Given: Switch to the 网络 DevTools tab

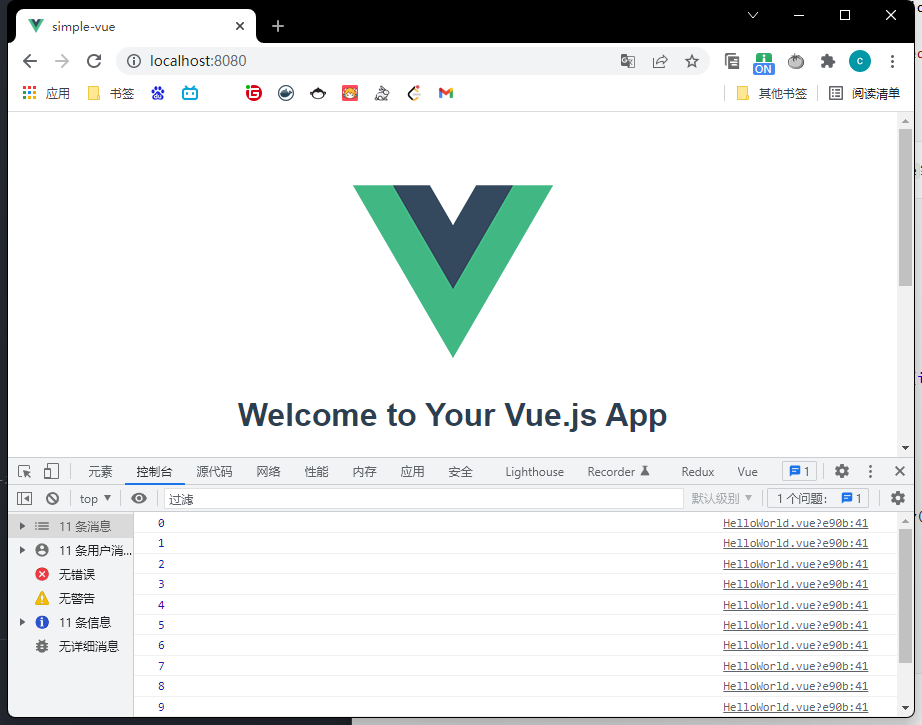Looking at the screenshot, I should tap(268, 472).
